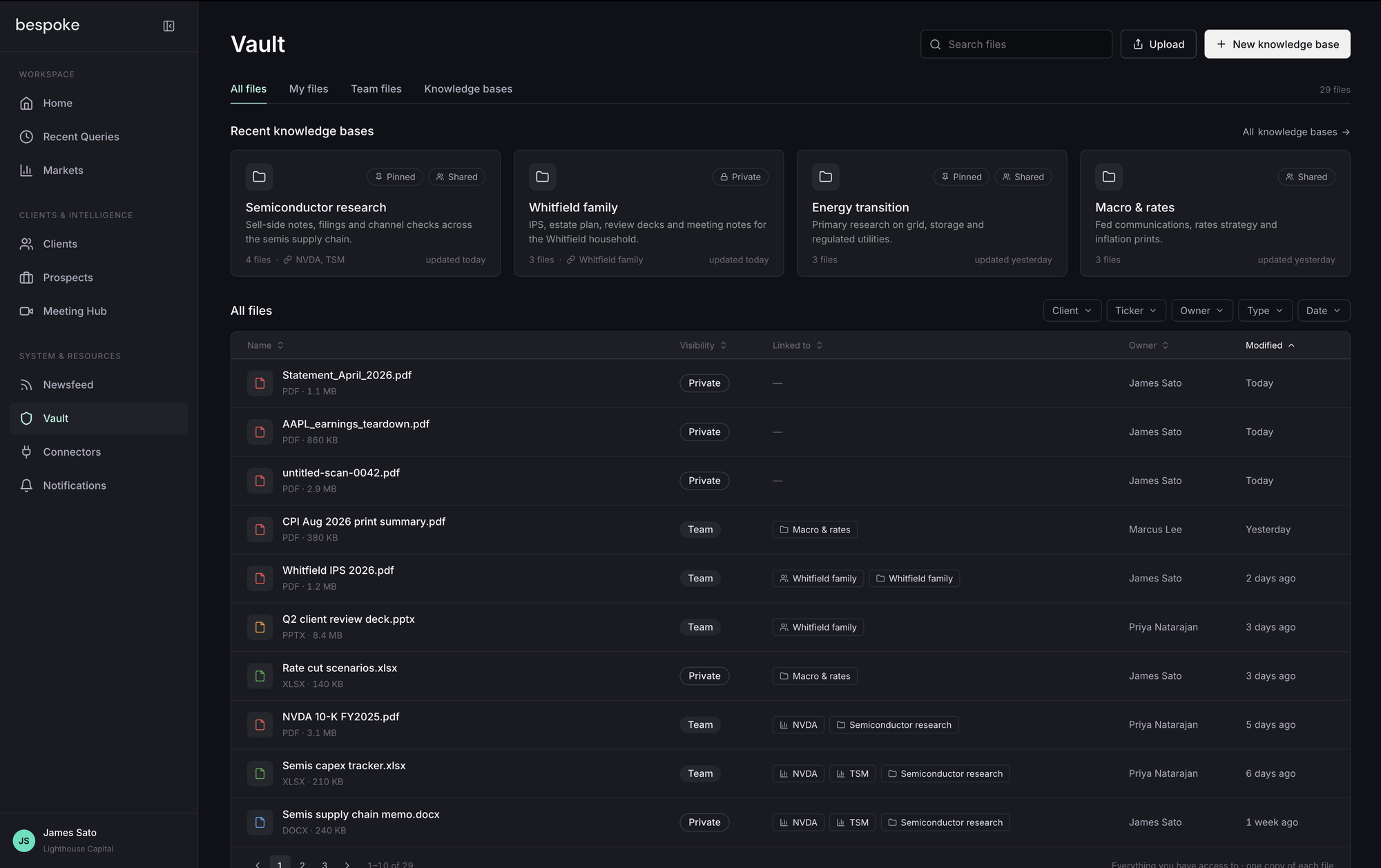Click the PDF icon for Statement_April_2026.pdf

pos(260,383)
